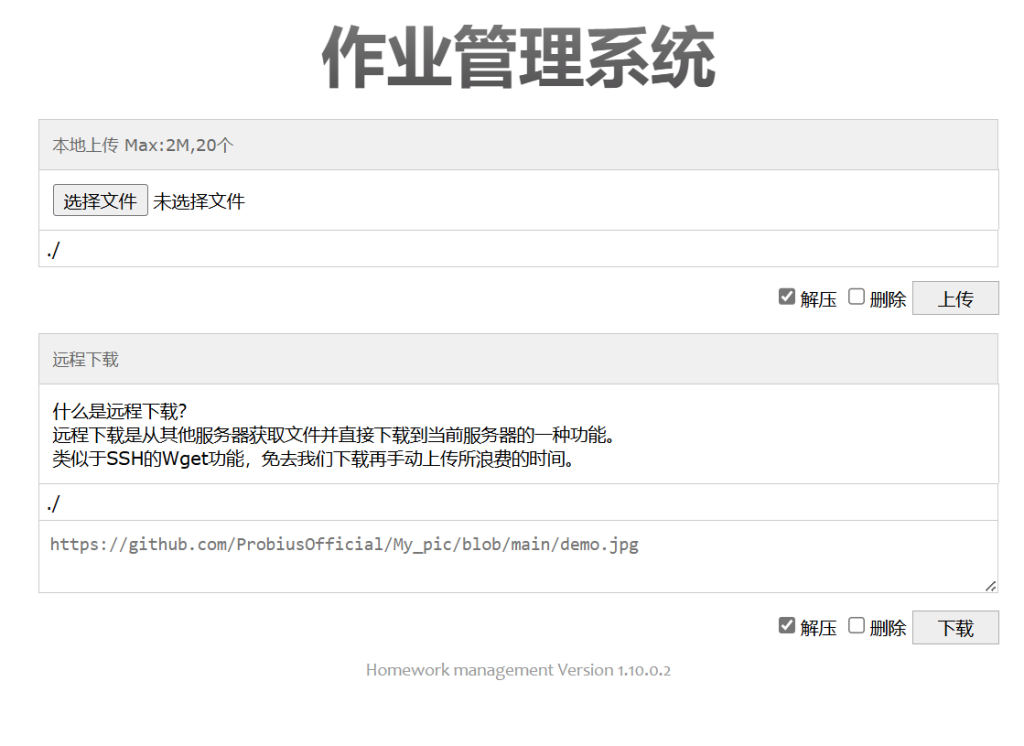Click the 选择文件 file chooser button
Image resolution: width=1024 pixels, height=746 pixels.
point(100,201)
